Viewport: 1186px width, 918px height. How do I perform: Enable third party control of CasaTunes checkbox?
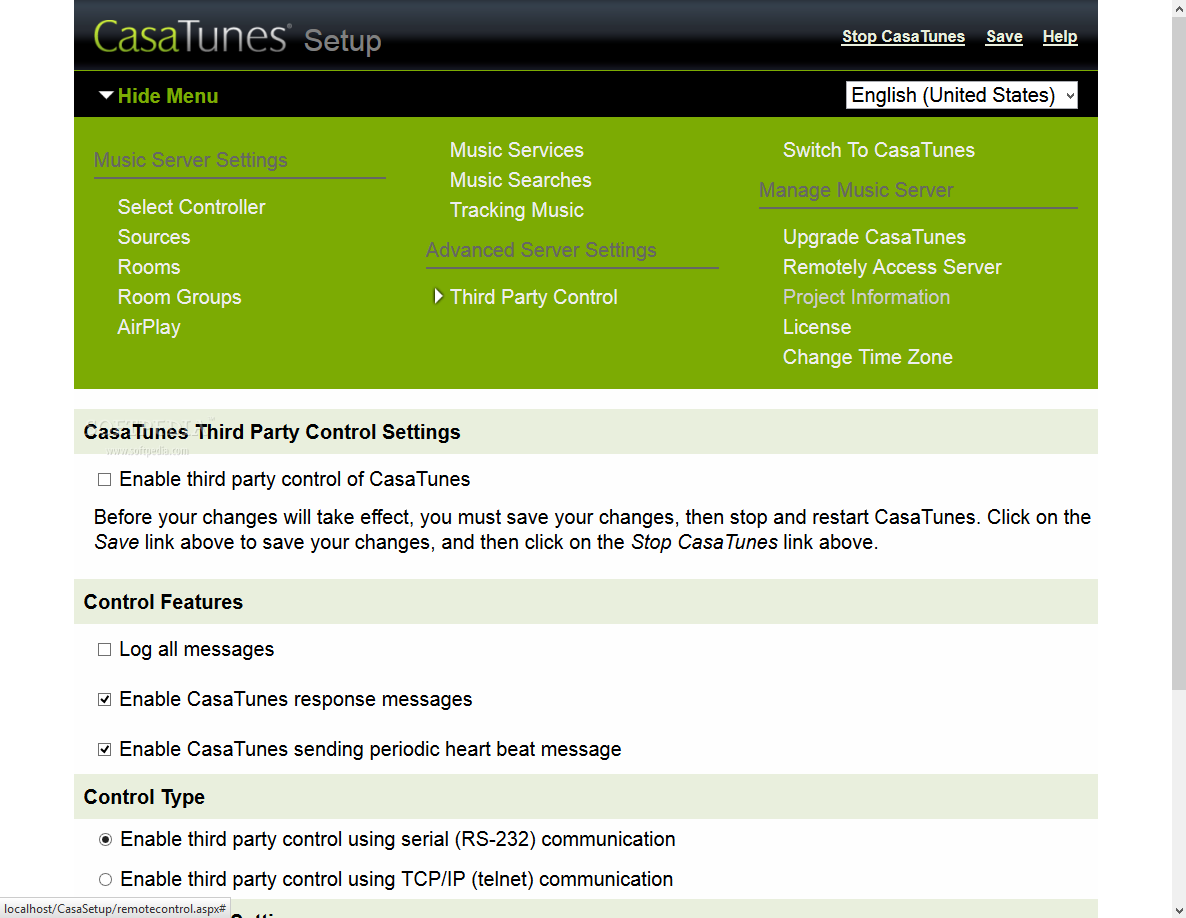tap(104, 479)
